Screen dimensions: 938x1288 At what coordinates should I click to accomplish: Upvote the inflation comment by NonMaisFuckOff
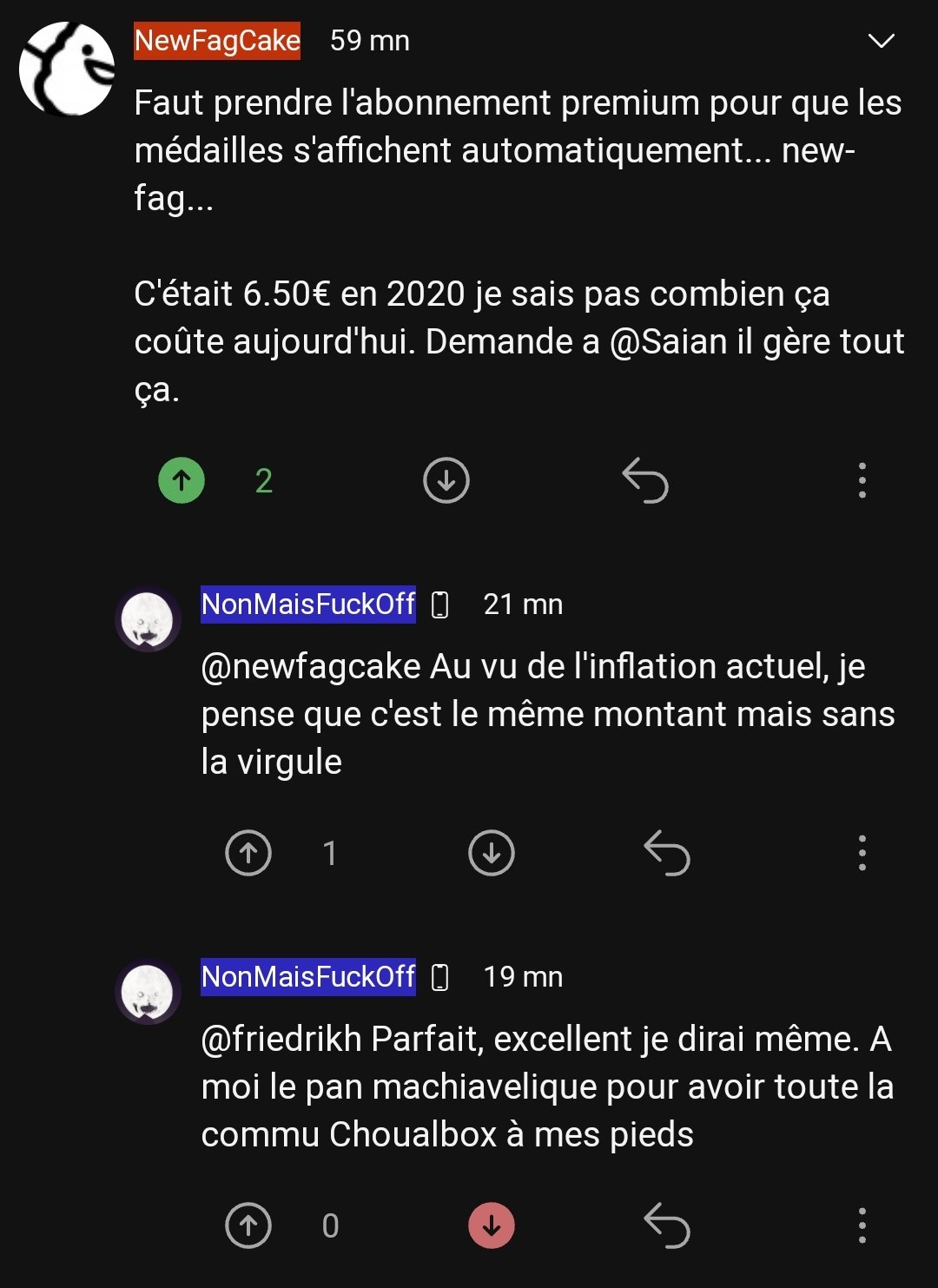click(x=248, y=853)
